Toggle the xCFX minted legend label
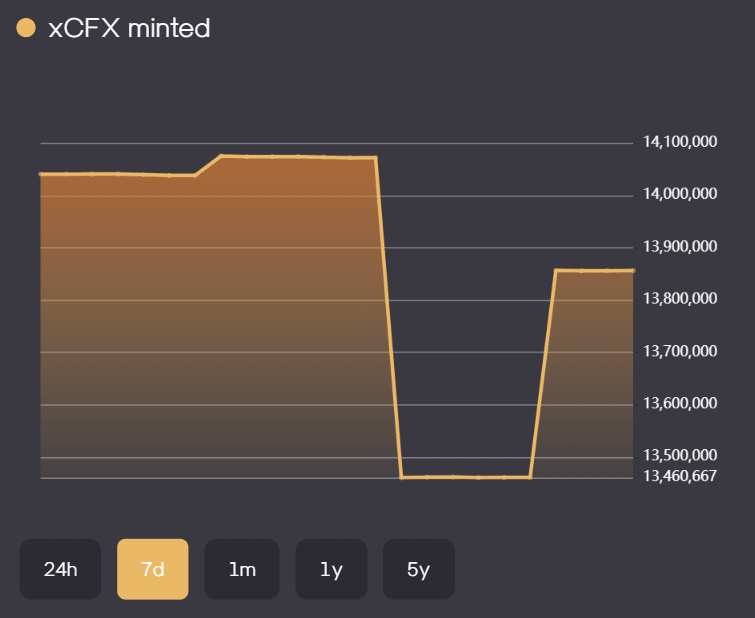The width and height of the screenshot is (755, 618). click(129, 29)
